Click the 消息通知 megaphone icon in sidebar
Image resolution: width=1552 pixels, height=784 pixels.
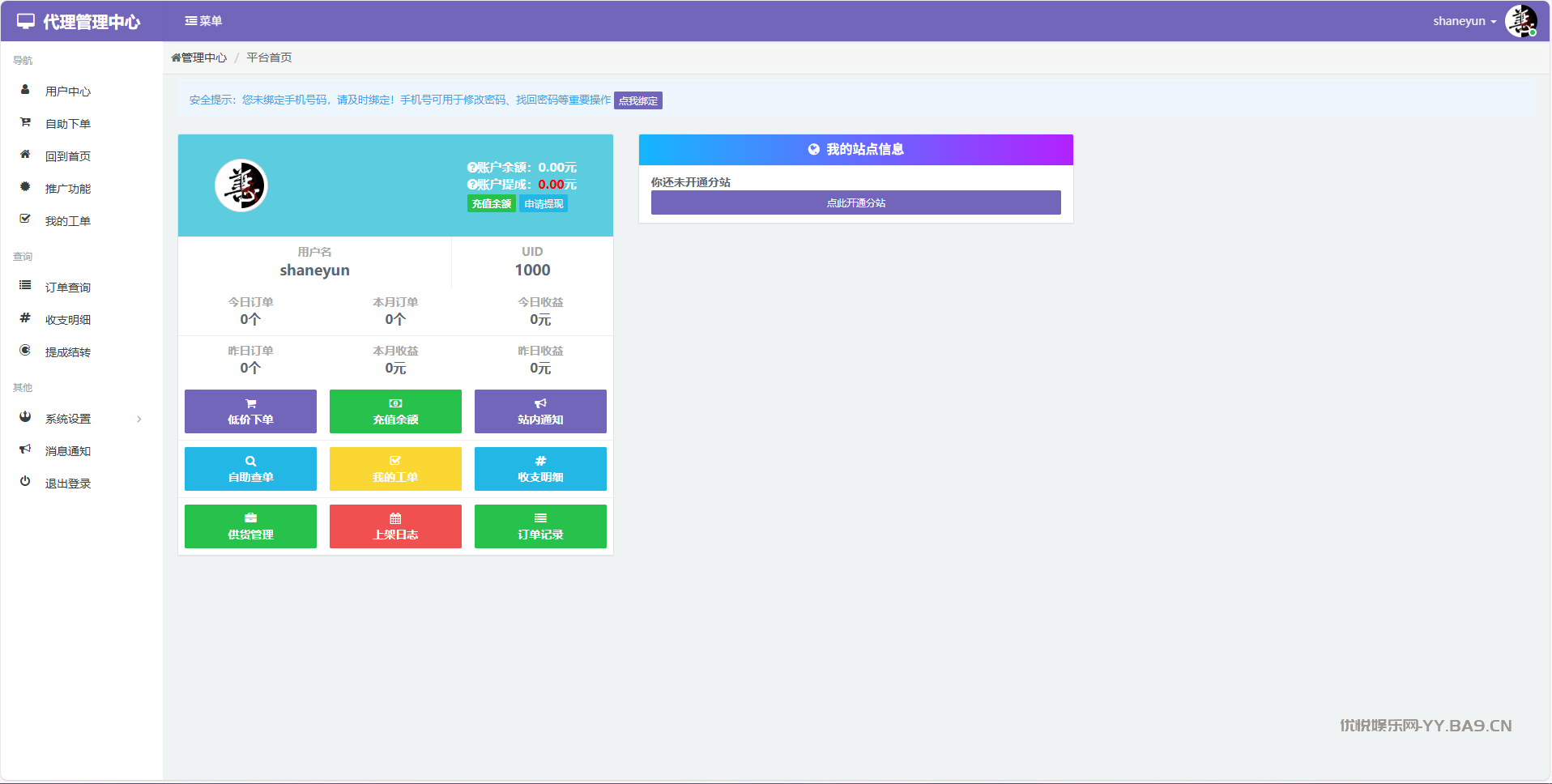pyautogui.click(x=25, y=450)
